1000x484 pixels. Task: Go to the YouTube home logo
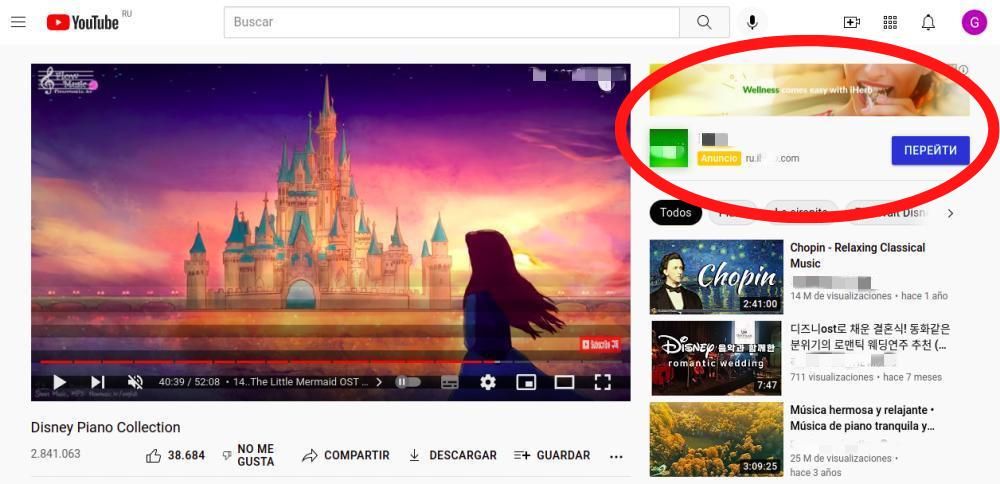coord(83,22)
